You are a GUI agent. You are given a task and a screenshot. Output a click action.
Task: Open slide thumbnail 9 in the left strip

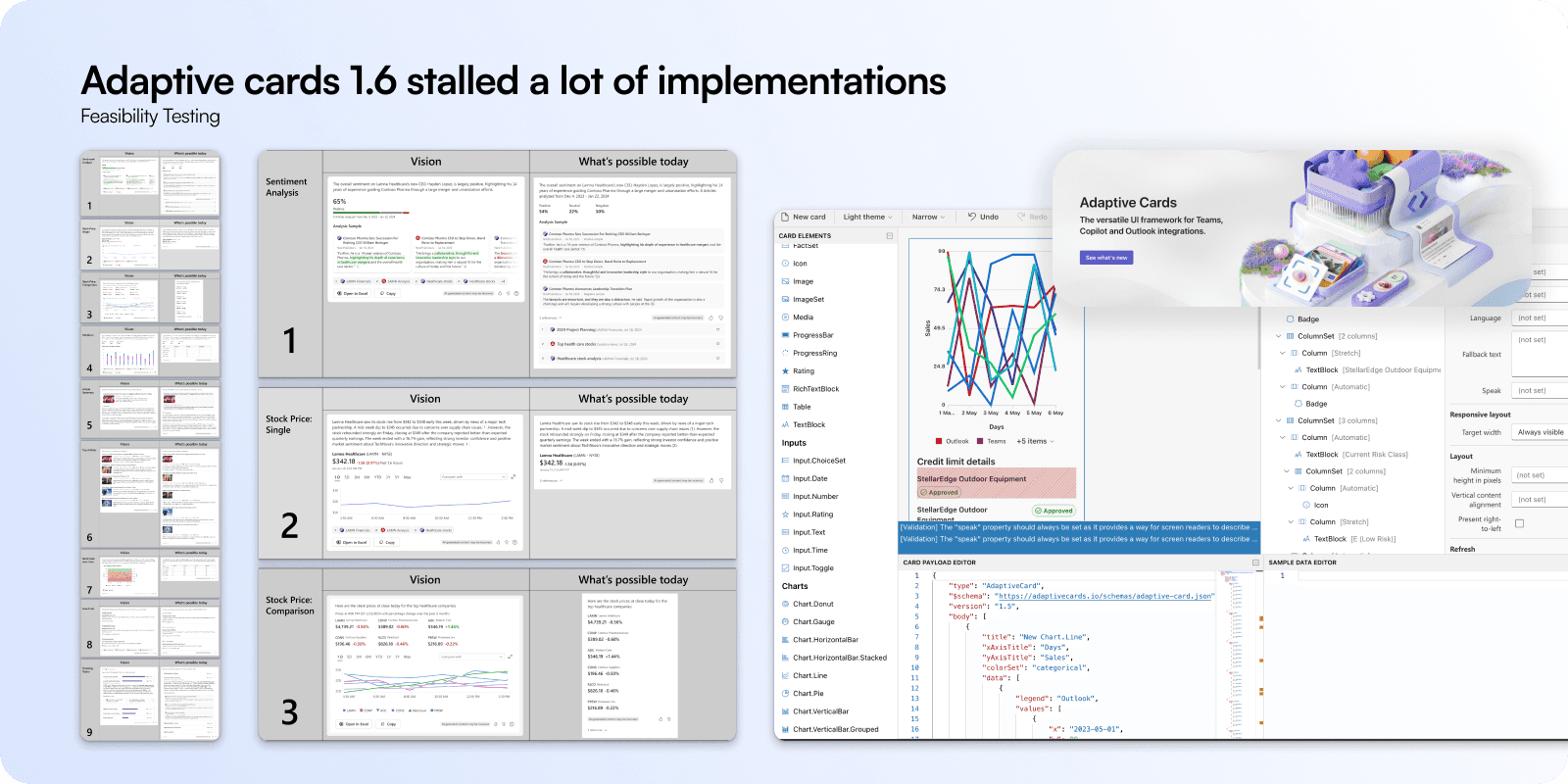150,700
